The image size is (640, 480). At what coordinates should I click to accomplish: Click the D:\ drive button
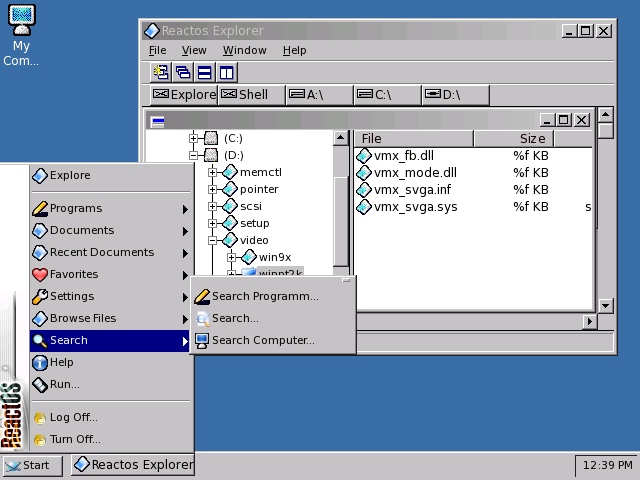click(x=456, y=95)
